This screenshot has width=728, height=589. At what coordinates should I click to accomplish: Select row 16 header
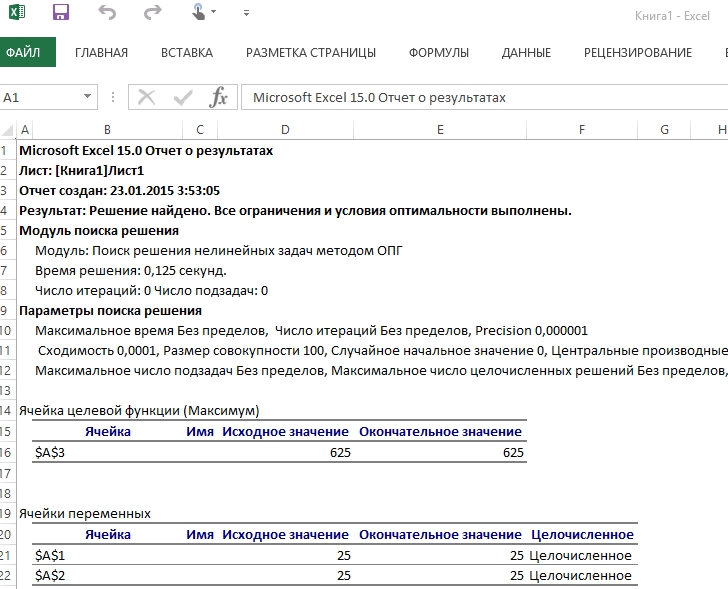(6, 453)
